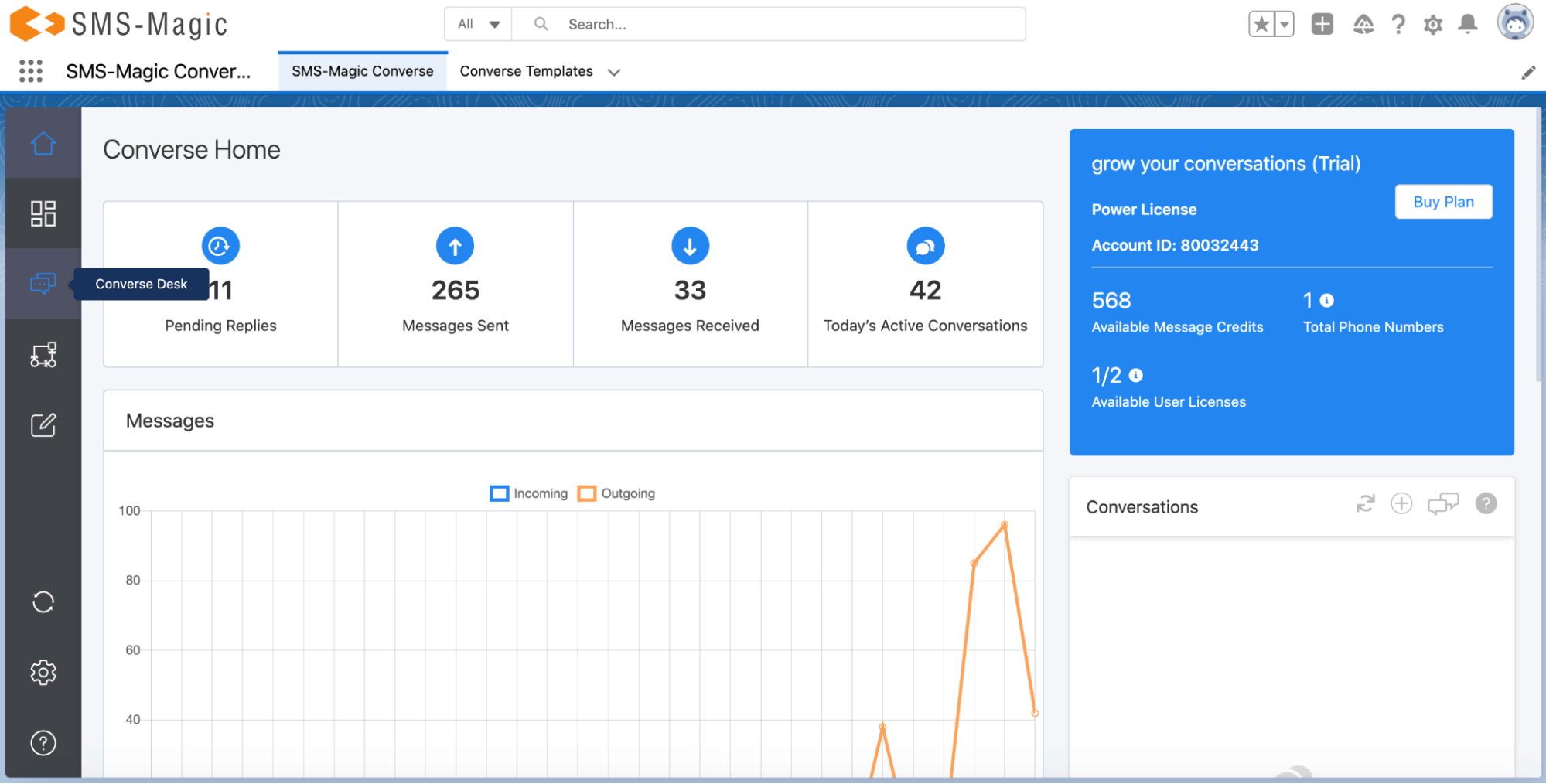Click the Messages Sent up-arrow icon
The image size is (1546, 784).
[x=456, y=246]
